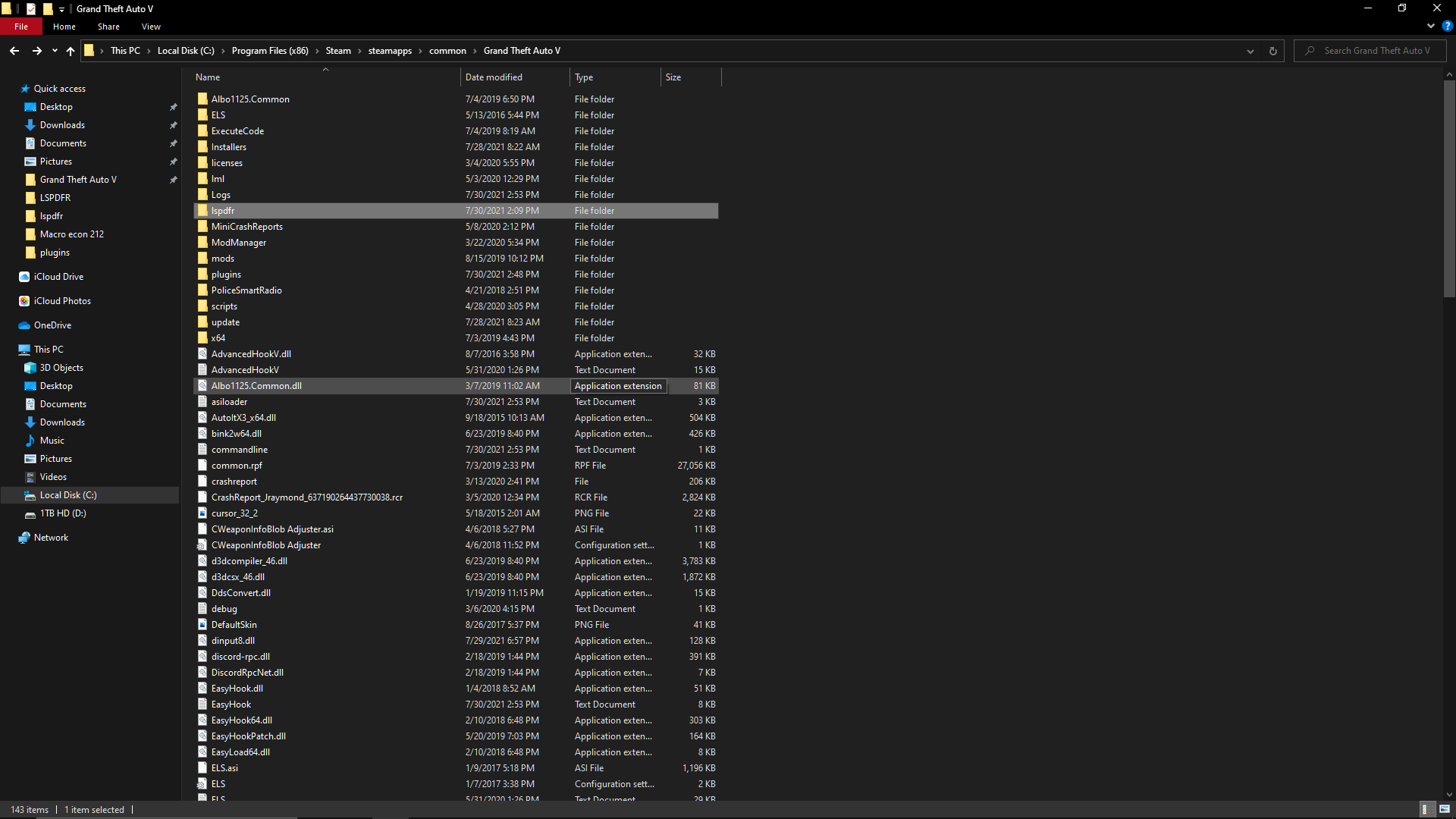Screen dimensions: 1456x819
Task: Open the Help question mark icon
Action: (x=1447, y=26)
